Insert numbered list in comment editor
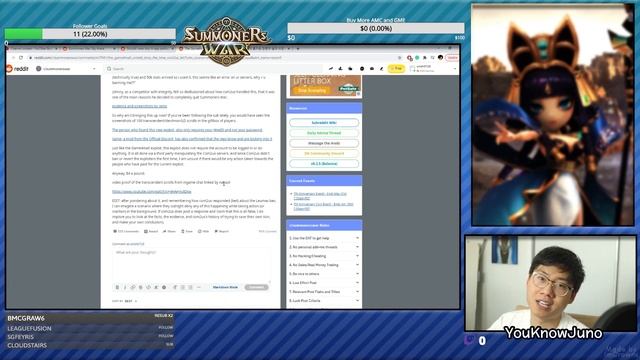Screen dimensions: 640x360 coord(190,287)
